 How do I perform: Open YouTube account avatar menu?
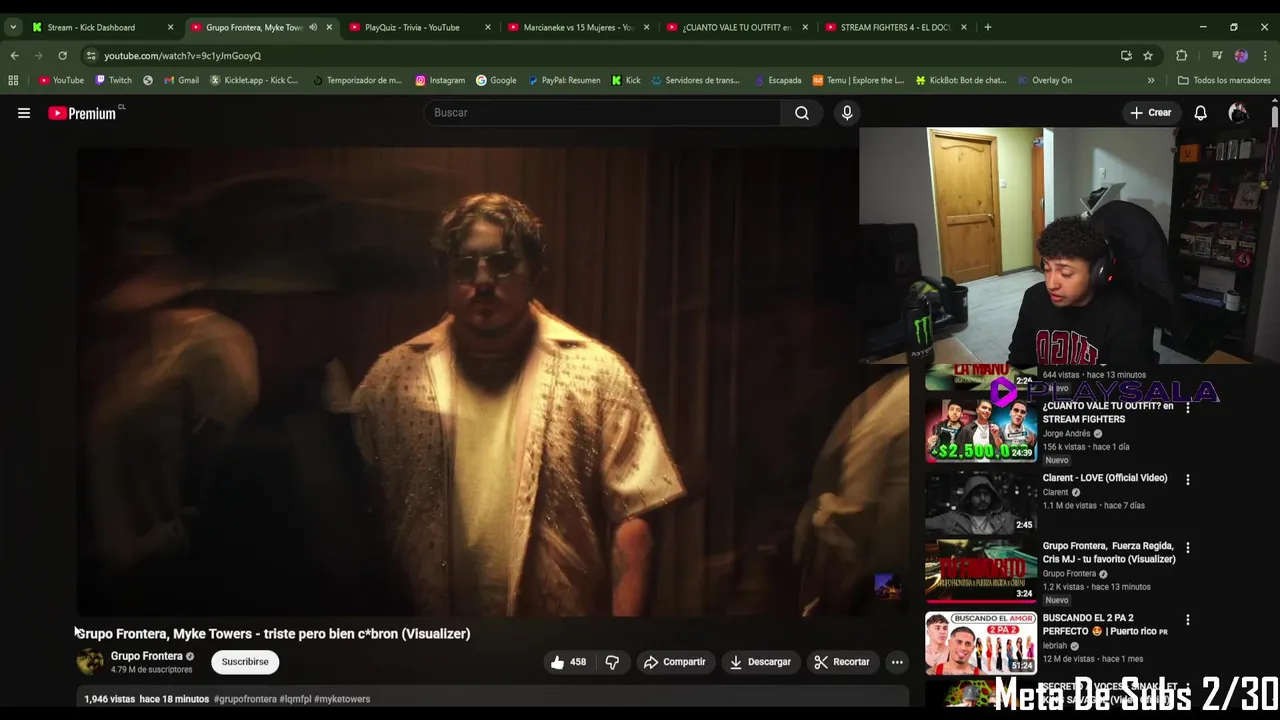tap(1238, 113)
